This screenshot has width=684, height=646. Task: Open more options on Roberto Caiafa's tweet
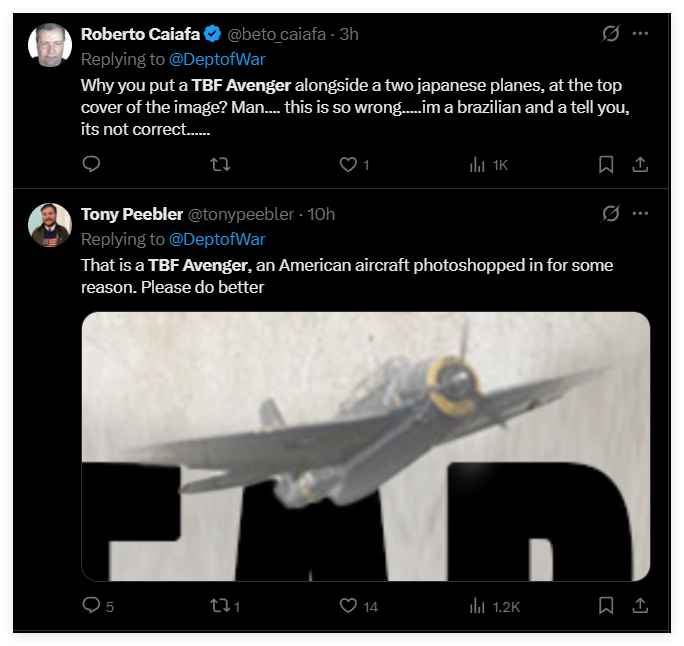coord(641,34)
